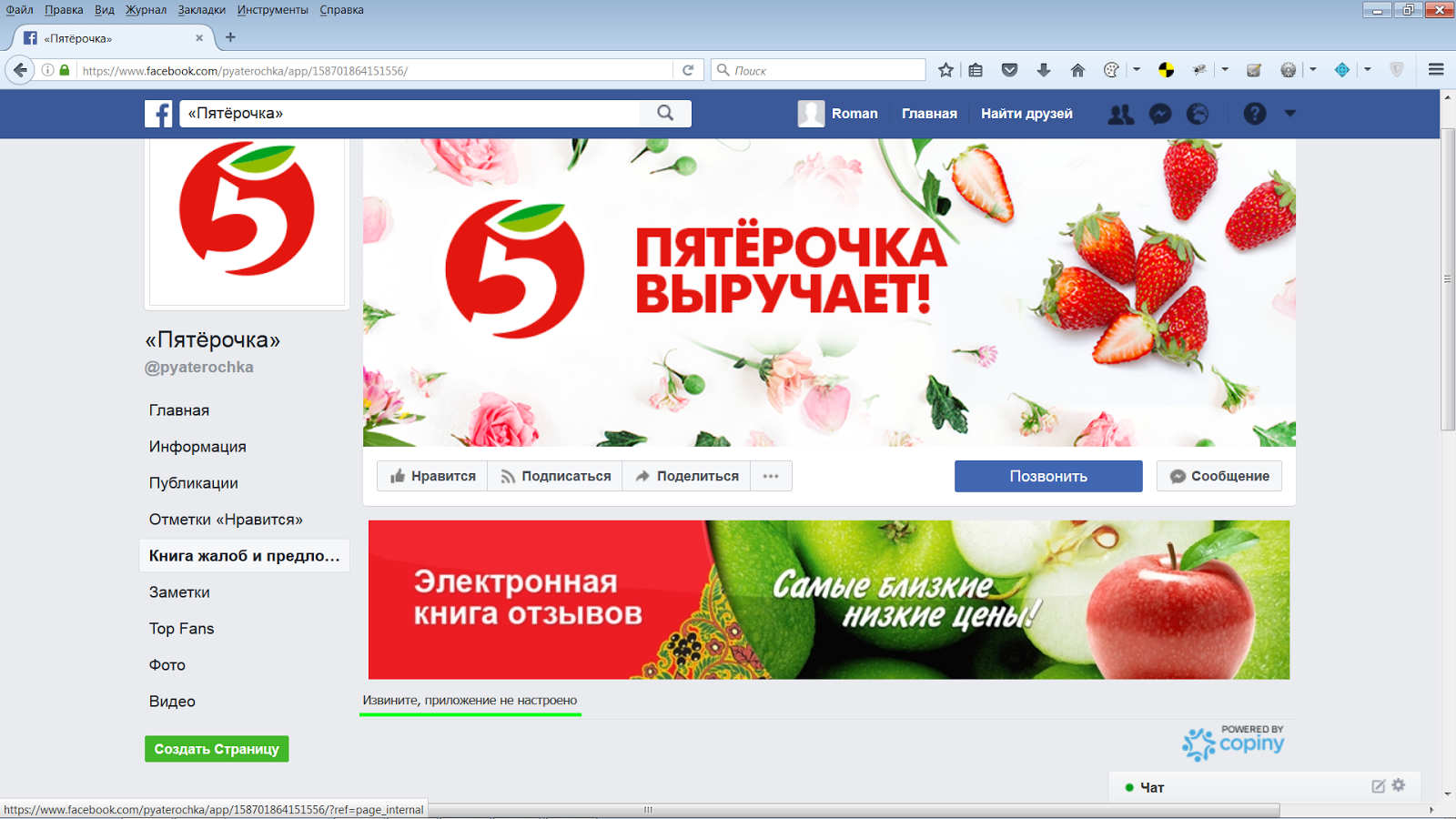The width and height of the screenshot is (1456, 819).
Task: Expand the bug extension dropdown arrow
Action: pyautogui.click(x=1225, y=70)
